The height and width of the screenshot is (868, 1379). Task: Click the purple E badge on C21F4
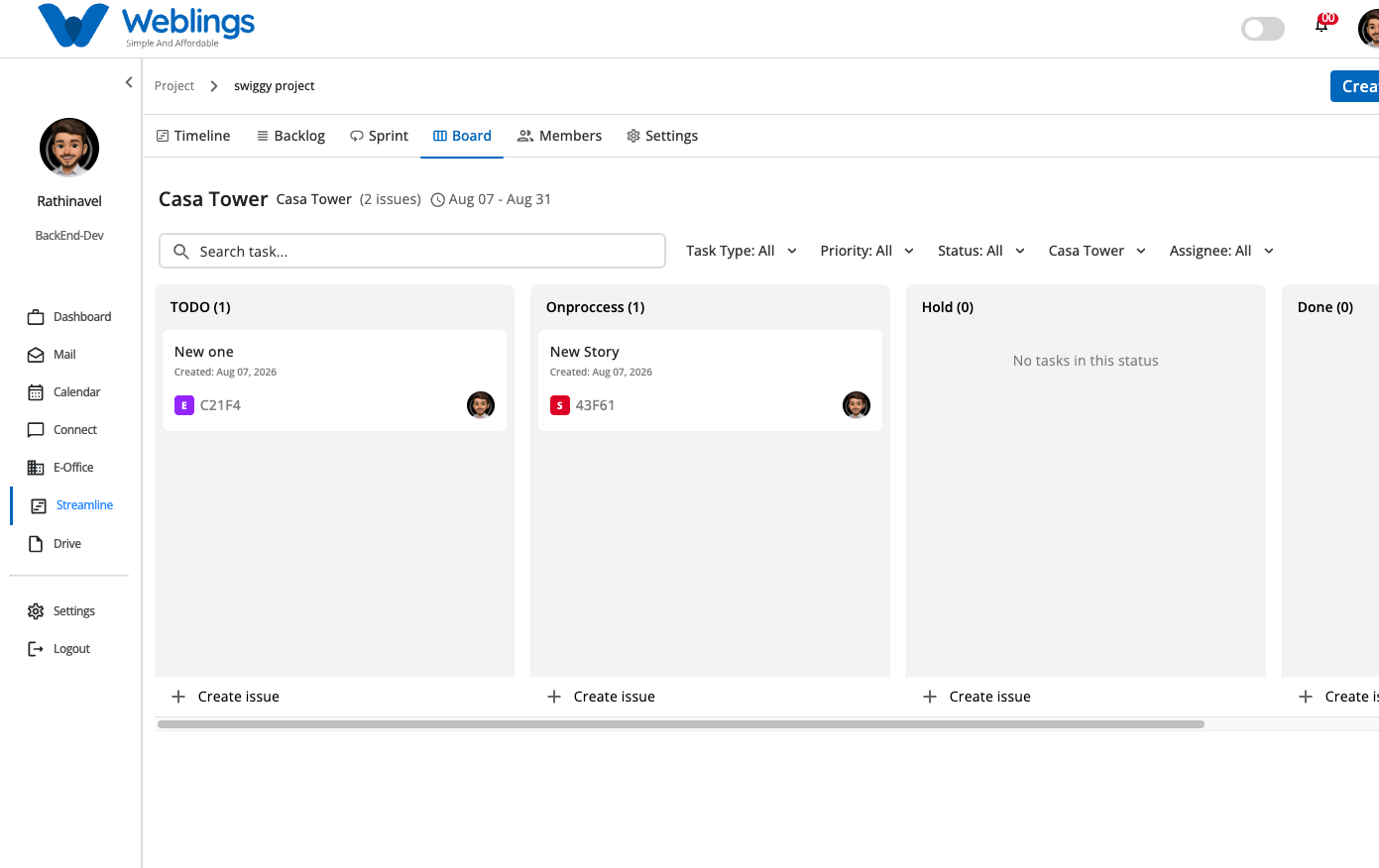click(184, 405)
